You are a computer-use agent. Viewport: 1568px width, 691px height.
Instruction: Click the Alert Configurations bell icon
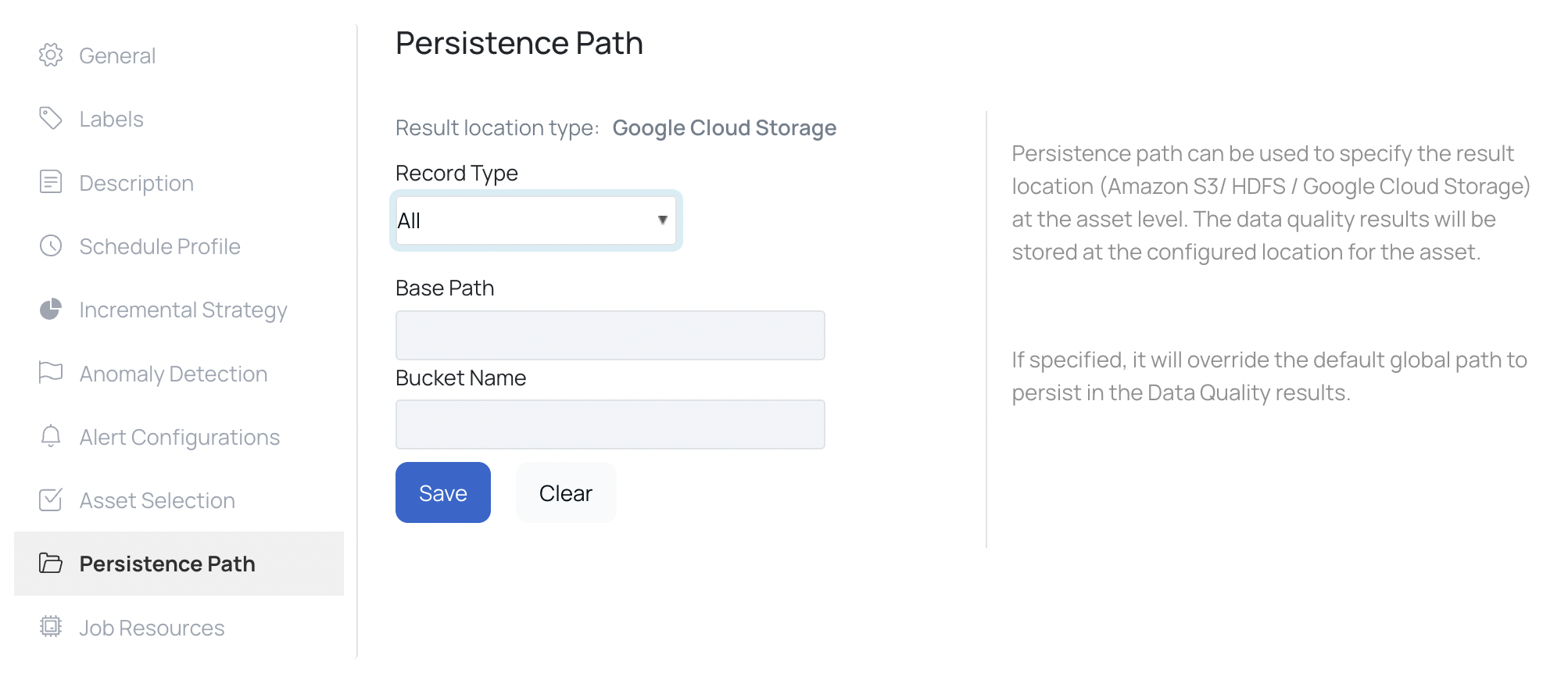point(51,436)
